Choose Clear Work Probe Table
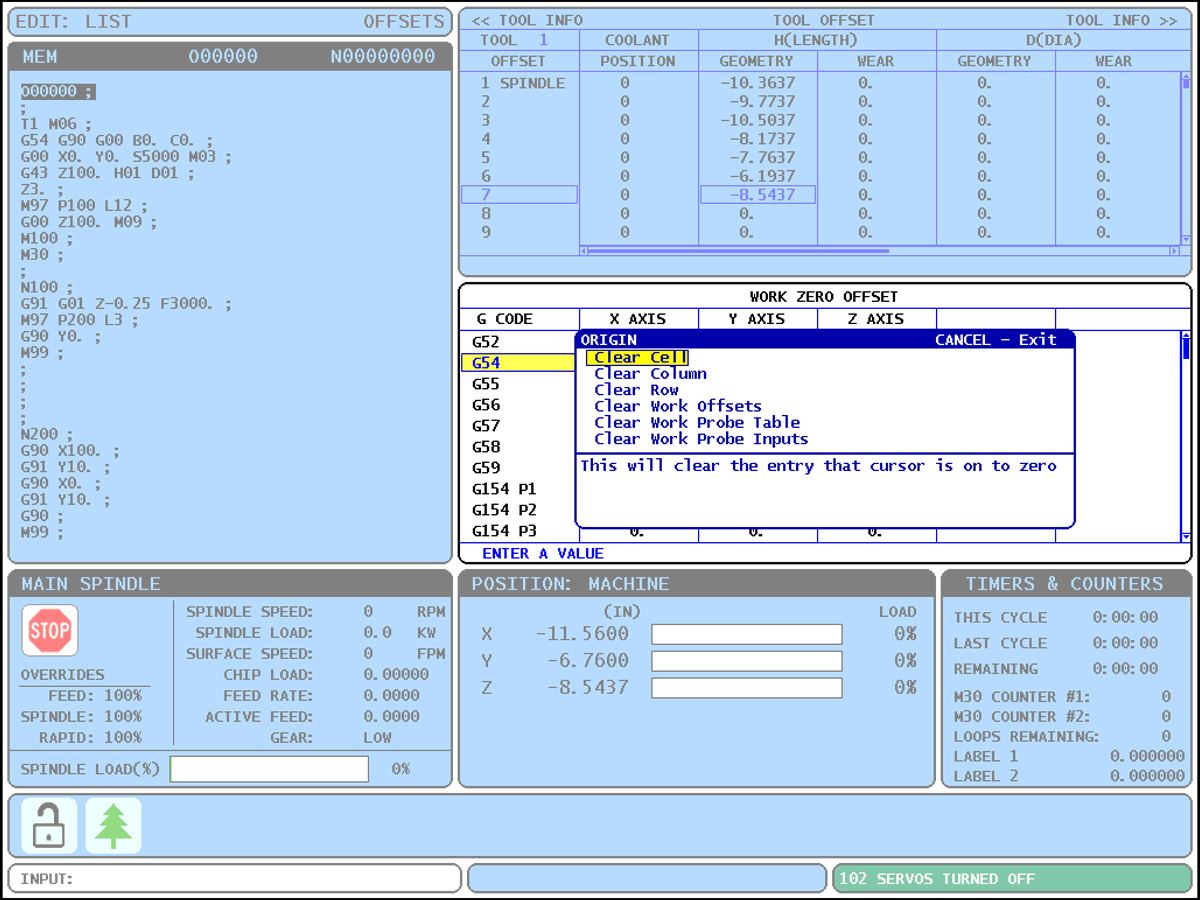Viewport: 1200px width, 900px height. pyautogui.click(x=697, y=422)
